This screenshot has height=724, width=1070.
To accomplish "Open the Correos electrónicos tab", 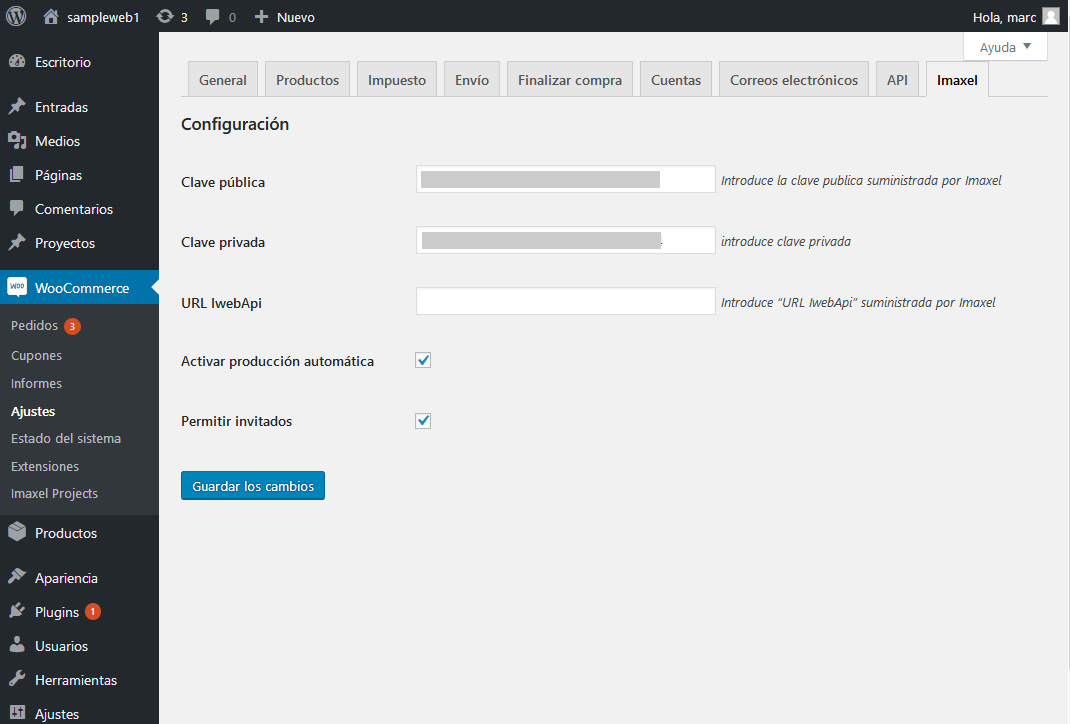I will pyautogui.click(x=793, y=80).
